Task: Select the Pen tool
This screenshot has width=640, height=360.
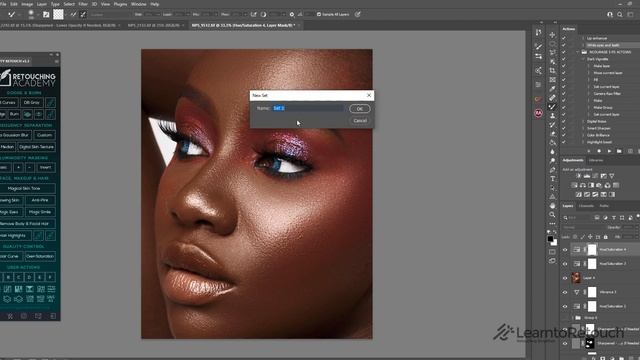Action: 552,170
